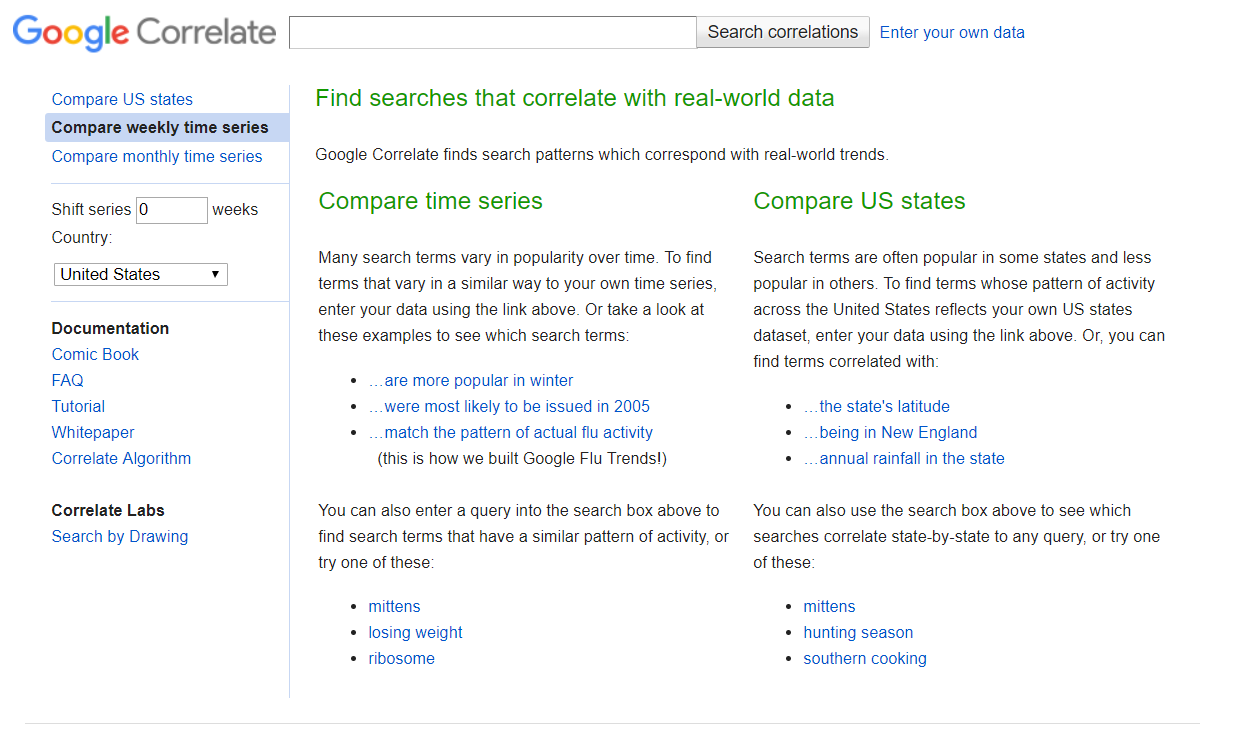1246x733 pixels.
Task: Read the Correlate Whitepaper
Action: coord(92,432)
